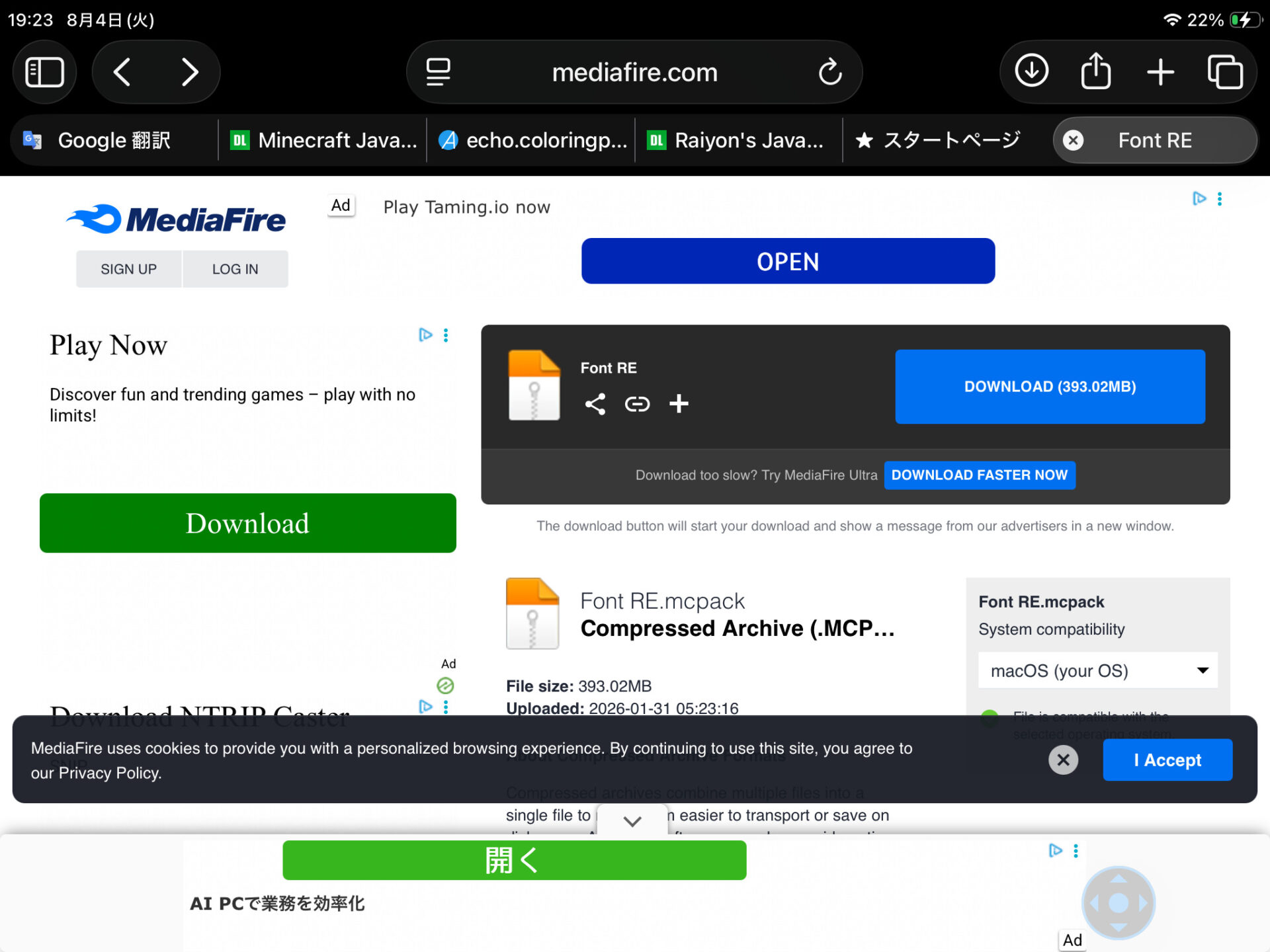The width and height of the screenshot is (1270, 952).
Task: Accept cookies with I Accept
Action: (1167, 760)
